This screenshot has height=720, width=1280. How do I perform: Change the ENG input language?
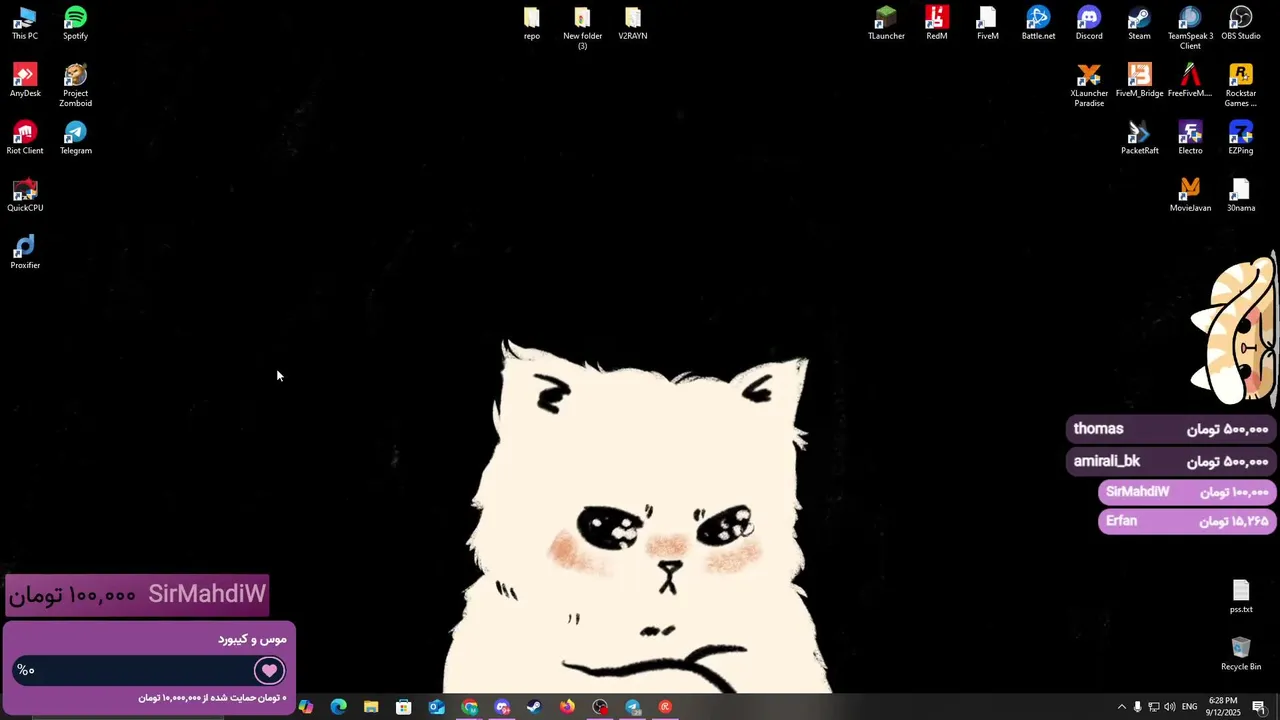click(x=1190, y=707)
